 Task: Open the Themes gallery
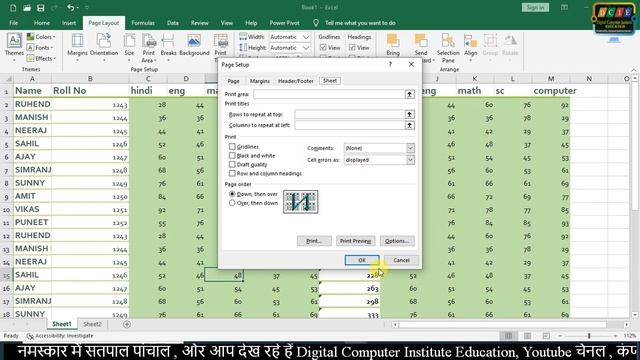[14, 47]
